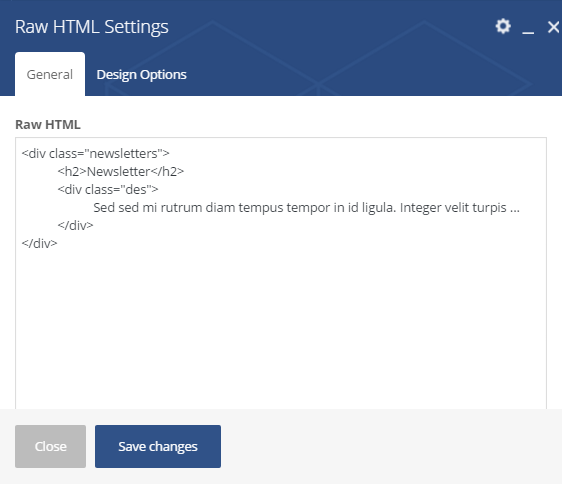Close panel using the X icon
This screenshot has width=562, height=484.
(x=553, y=27)
